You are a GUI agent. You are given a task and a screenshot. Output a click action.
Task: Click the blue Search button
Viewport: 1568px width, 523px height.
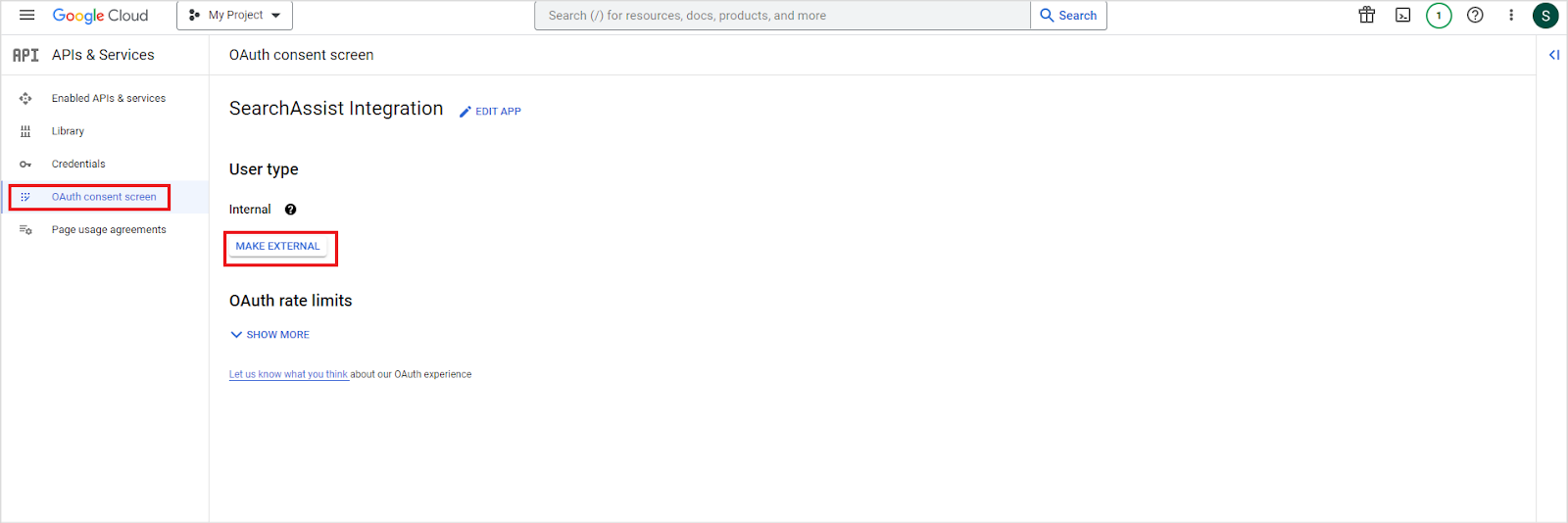tap(1068, 16)
